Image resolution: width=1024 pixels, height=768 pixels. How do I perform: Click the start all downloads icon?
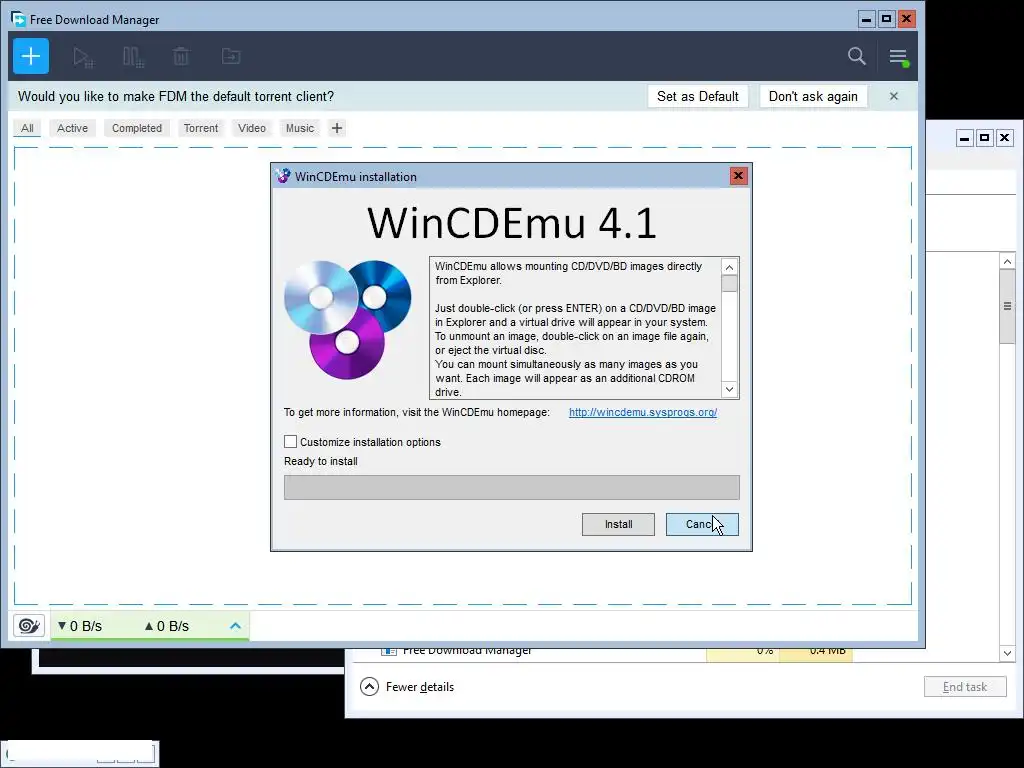pos(83,57)
